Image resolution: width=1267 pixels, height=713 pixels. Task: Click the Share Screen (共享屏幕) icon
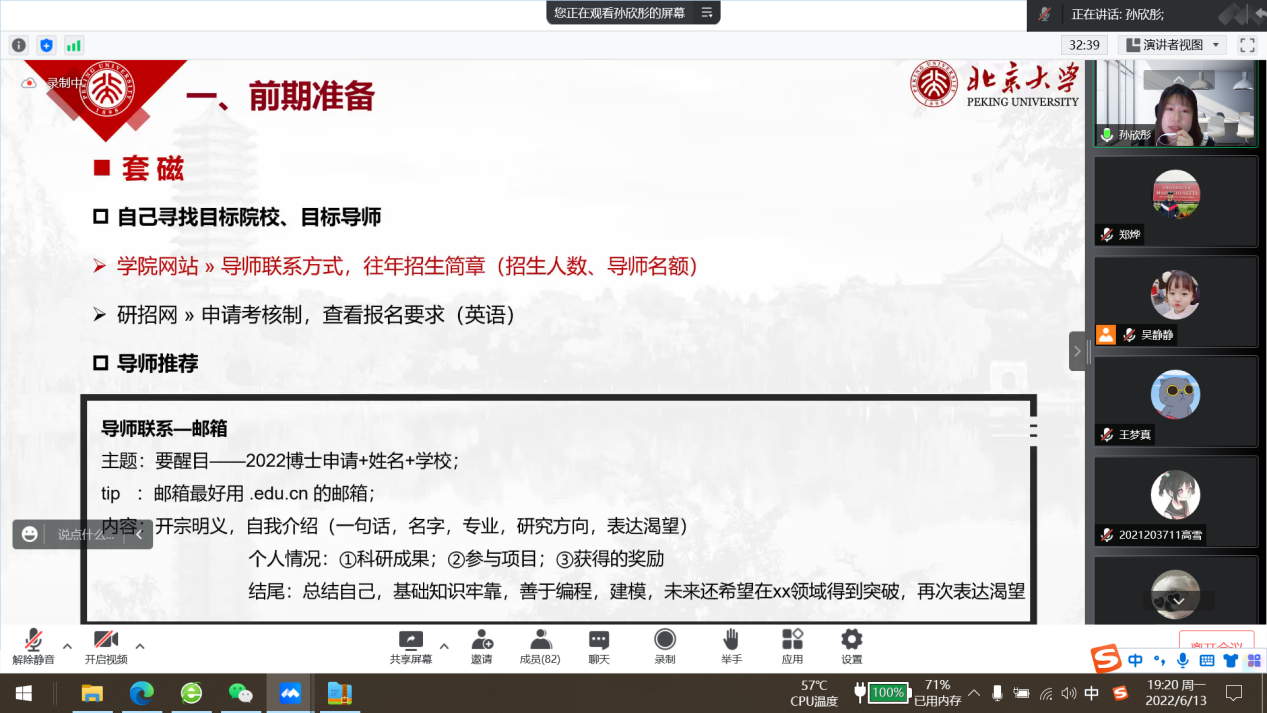click(x=410, y=645)
